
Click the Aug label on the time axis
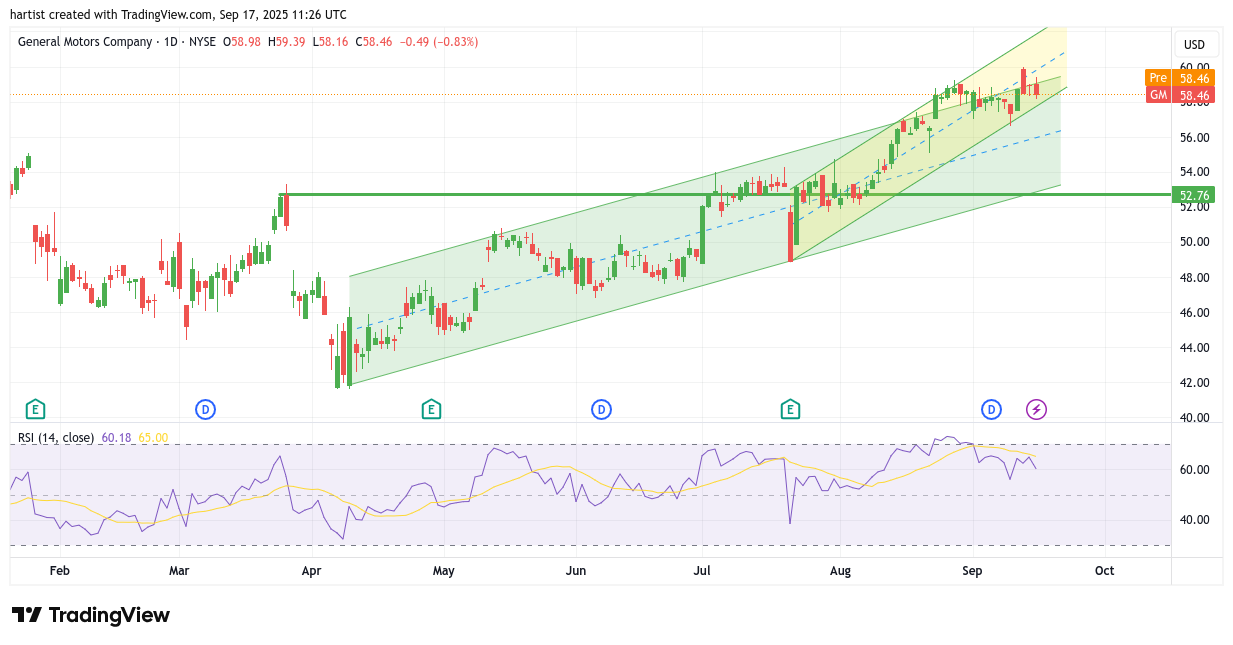point(840,571)
